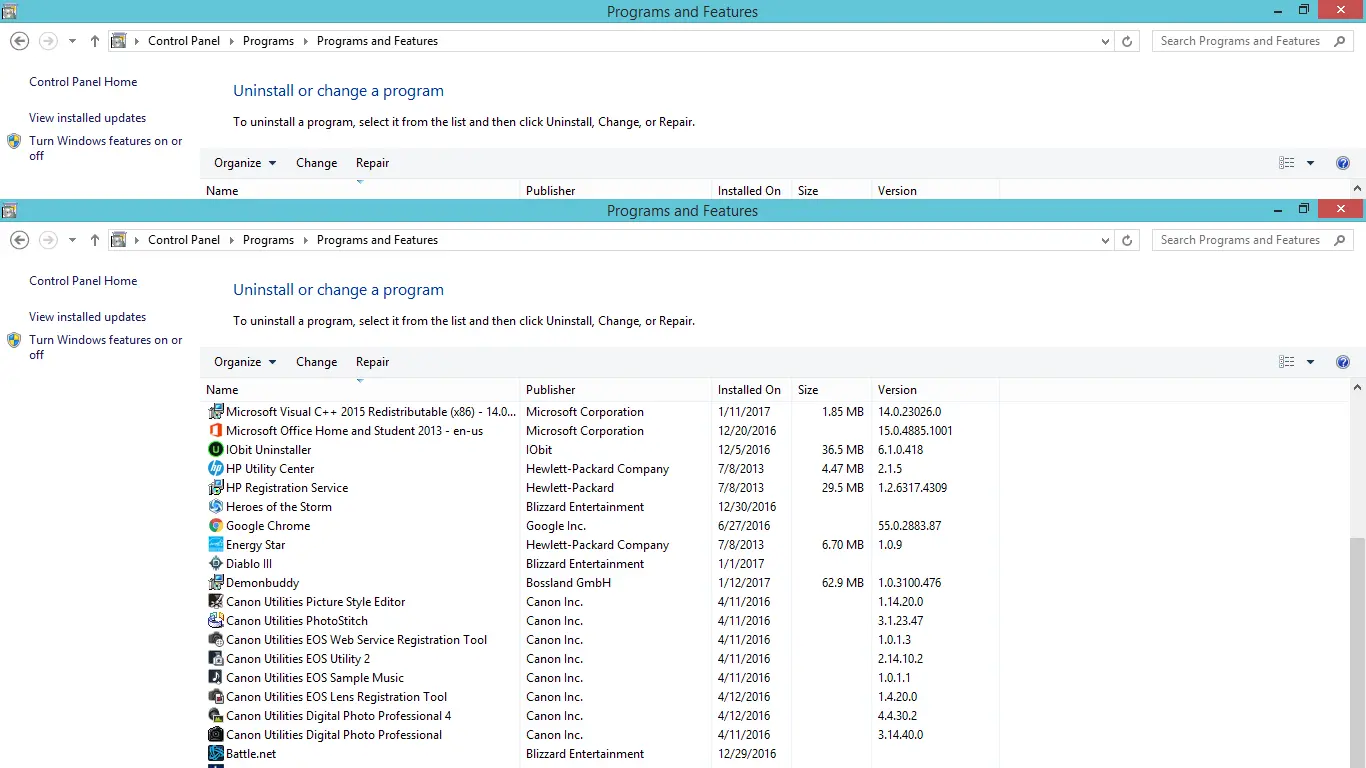Open Organize dropdown in the lower window
1366x768 pixels.
(x=245, y=362)
